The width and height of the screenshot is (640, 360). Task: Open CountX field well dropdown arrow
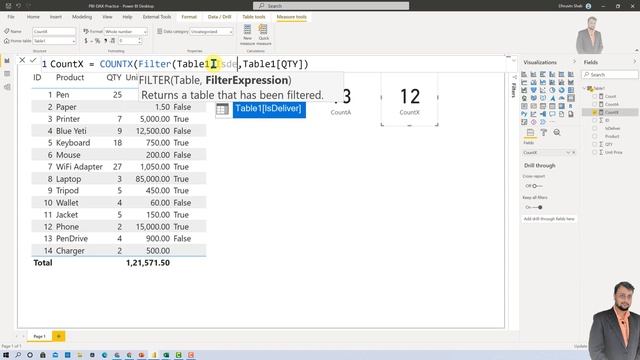click(x=568, y=153)
